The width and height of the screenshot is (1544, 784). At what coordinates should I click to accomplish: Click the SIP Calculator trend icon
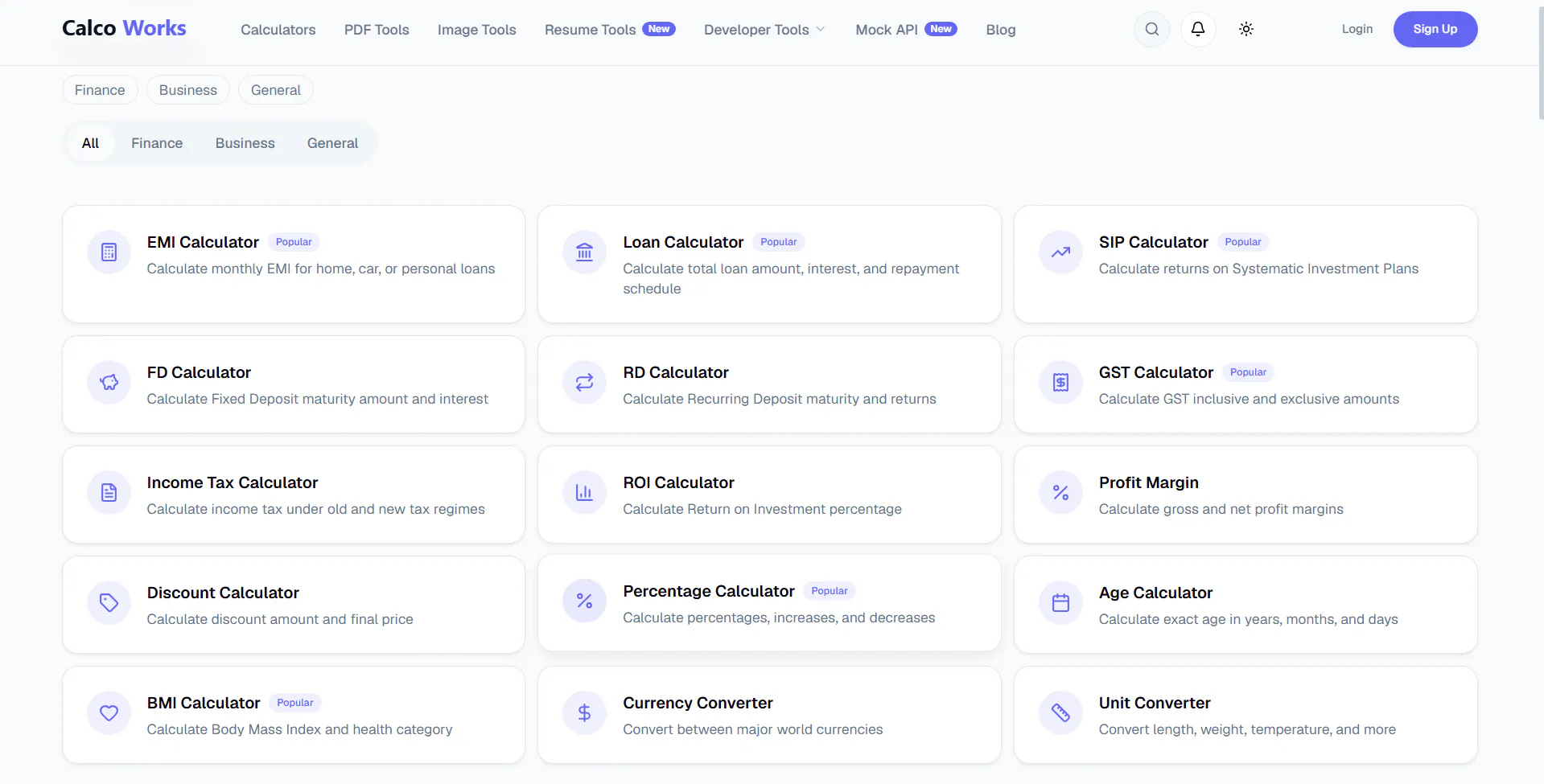(x=1061, y=252)
